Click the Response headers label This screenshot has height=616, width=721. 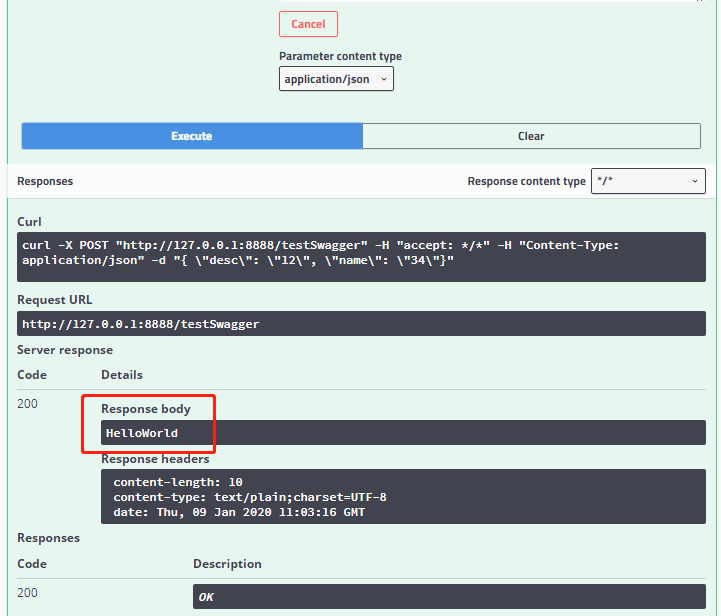pos(155,459)
